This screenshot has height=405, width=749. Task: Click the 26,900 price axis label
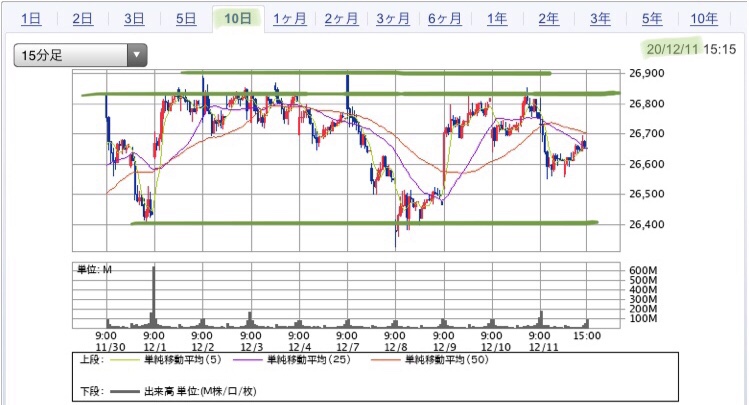pyautogui.click(x=647, y=74)
